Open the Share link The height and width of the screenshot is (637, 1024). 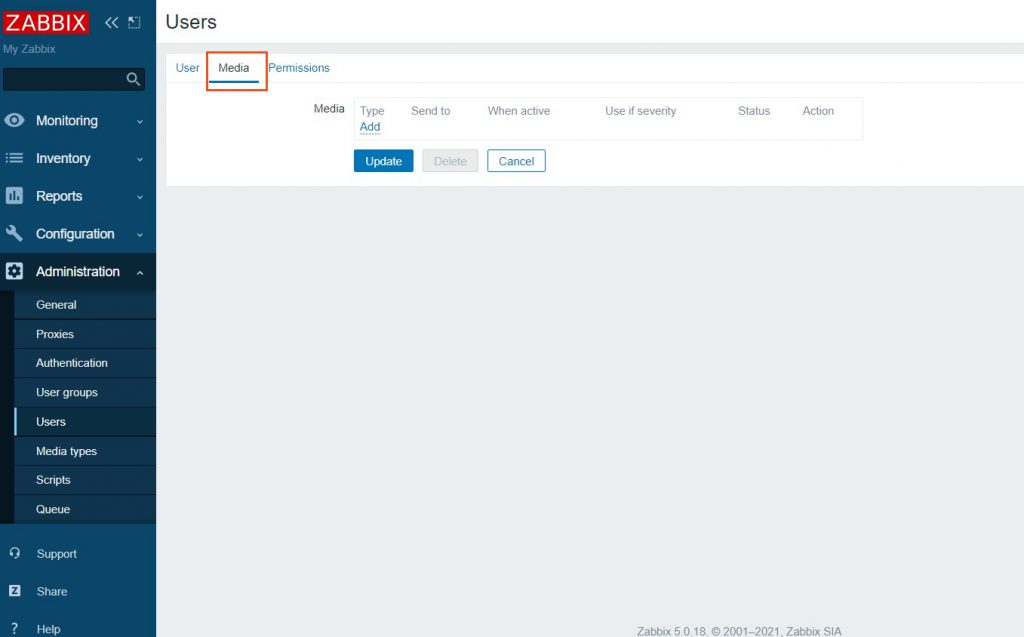52,591
